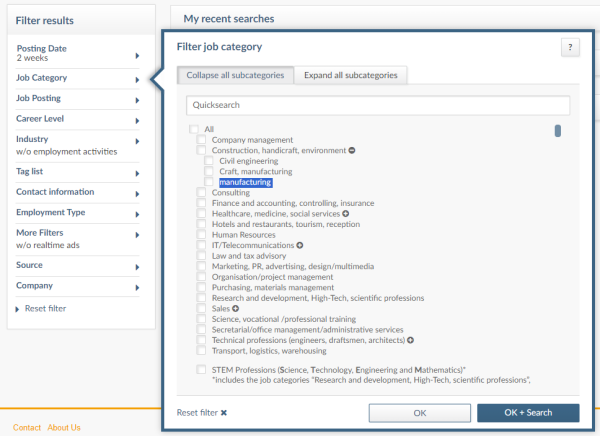Focus the Quicksearch input field
This screenshot has width=600, height=436.
click(x=378, y=105)
